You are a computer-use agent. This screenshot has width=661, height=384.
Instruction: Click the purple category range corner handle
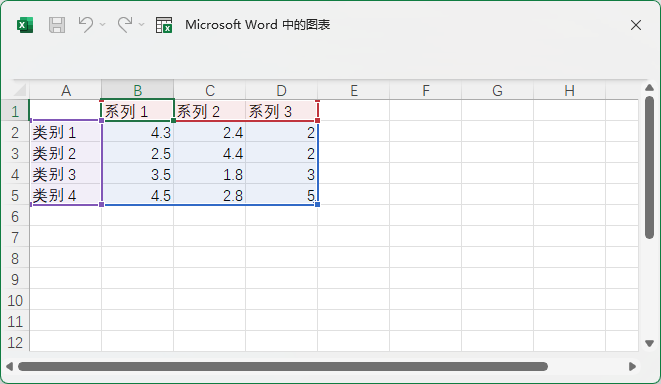(x=102, y=204)
